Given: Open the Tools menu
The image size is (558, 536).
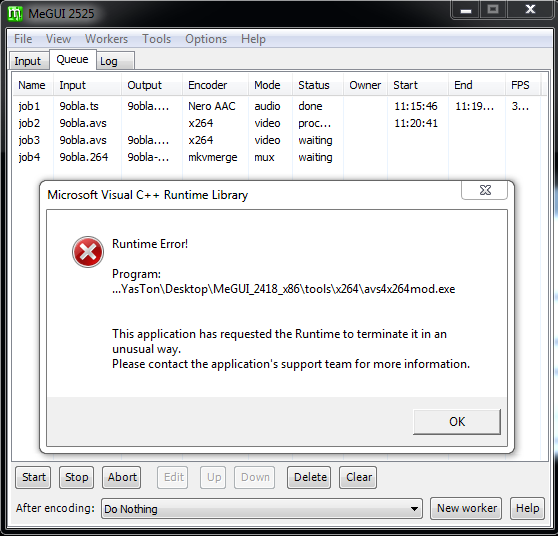Looking at the screenshot, I should [157, 39].
